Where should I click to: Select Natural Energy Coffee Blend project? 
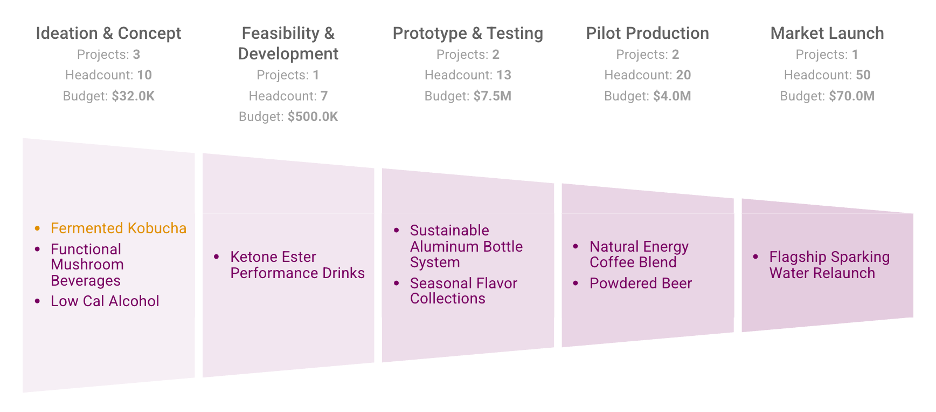[639, 254]
